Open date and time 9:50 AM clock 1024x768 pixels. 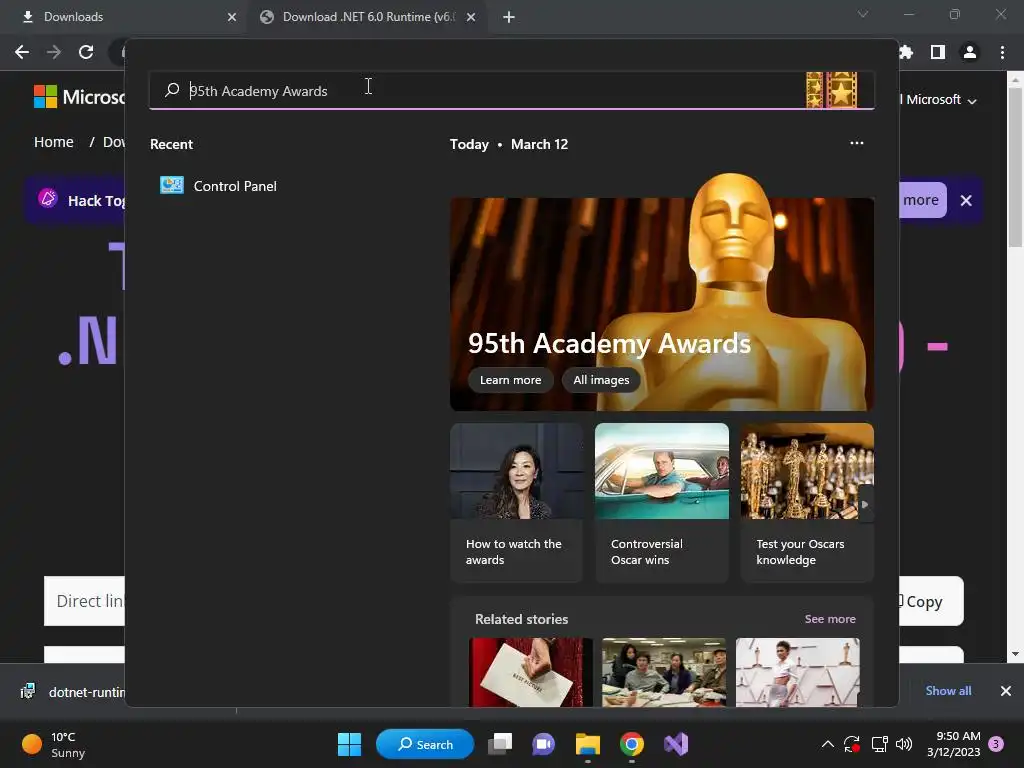(x=953, y=744)
